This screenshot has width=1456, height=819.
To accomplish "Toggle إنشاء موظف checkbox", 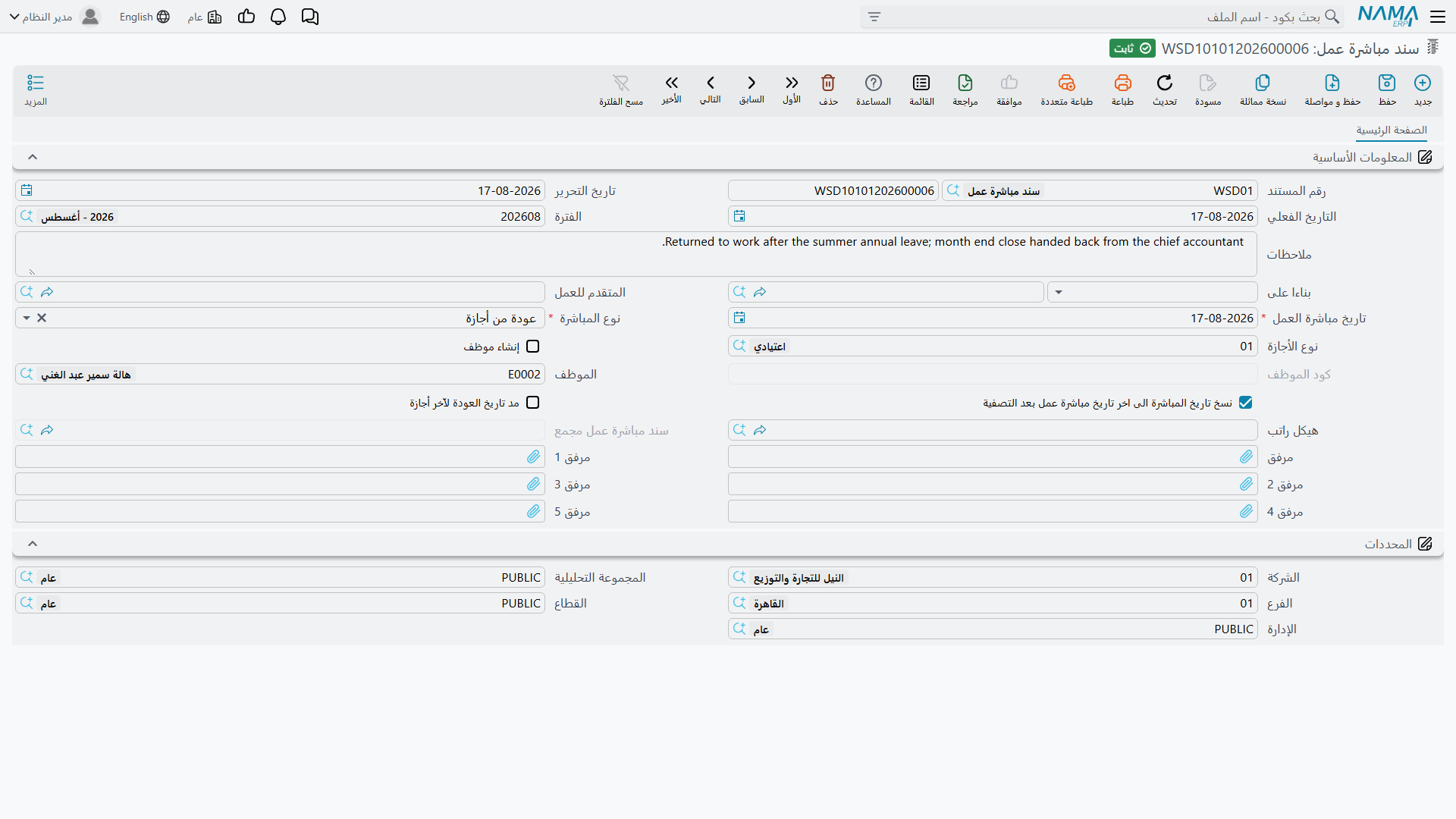I will pyautogui.click(x=533, y=347).
